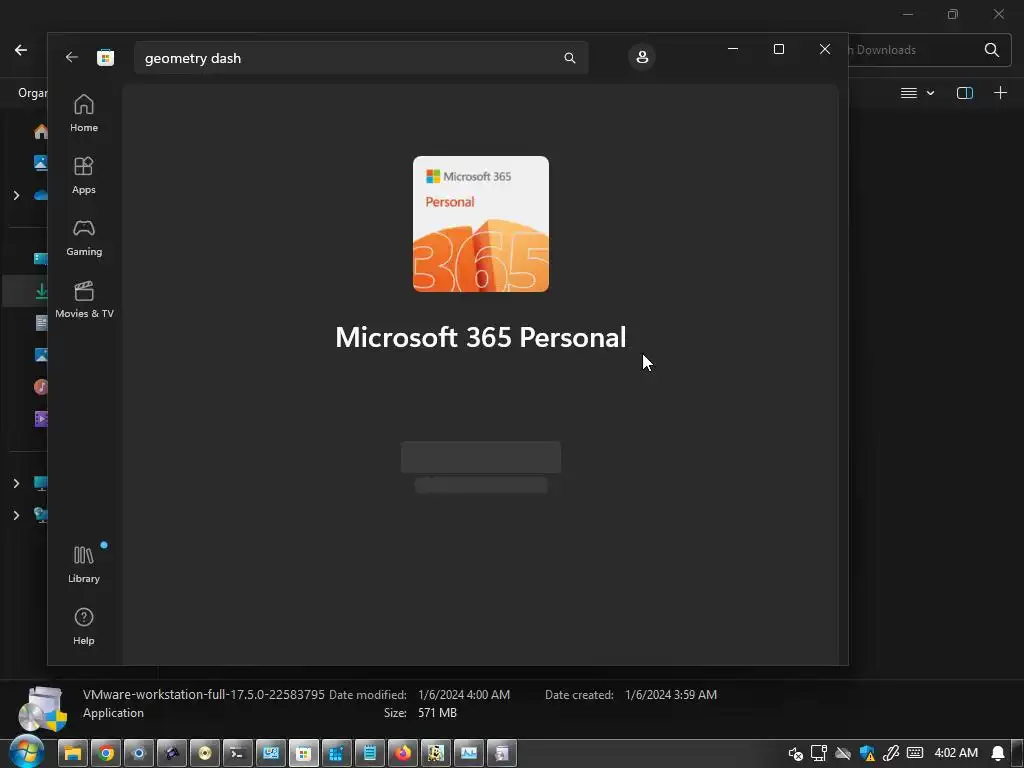Go back in the File Explorer window
The image size is (1024, 768).
(21, 50)
